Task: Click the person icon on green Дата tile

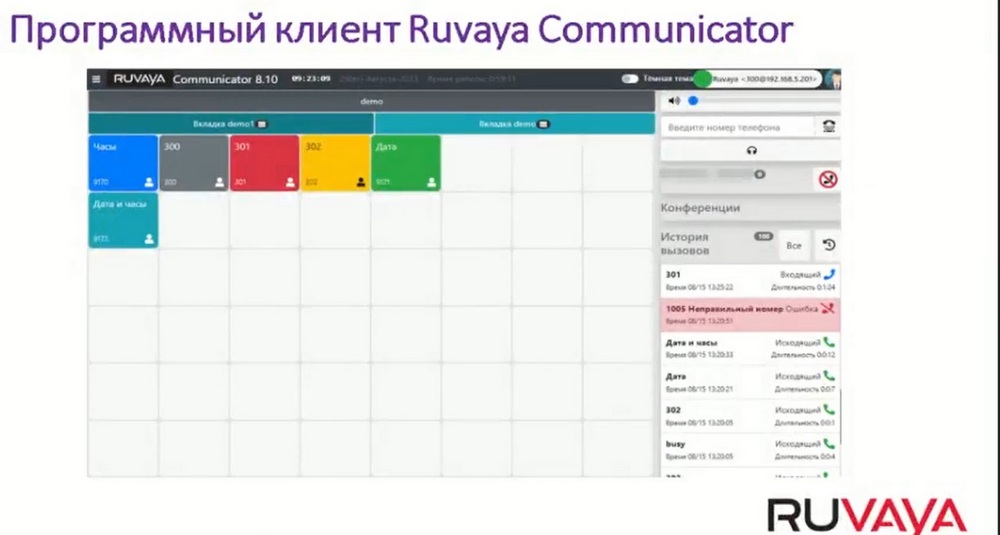Action: (431, 182)
